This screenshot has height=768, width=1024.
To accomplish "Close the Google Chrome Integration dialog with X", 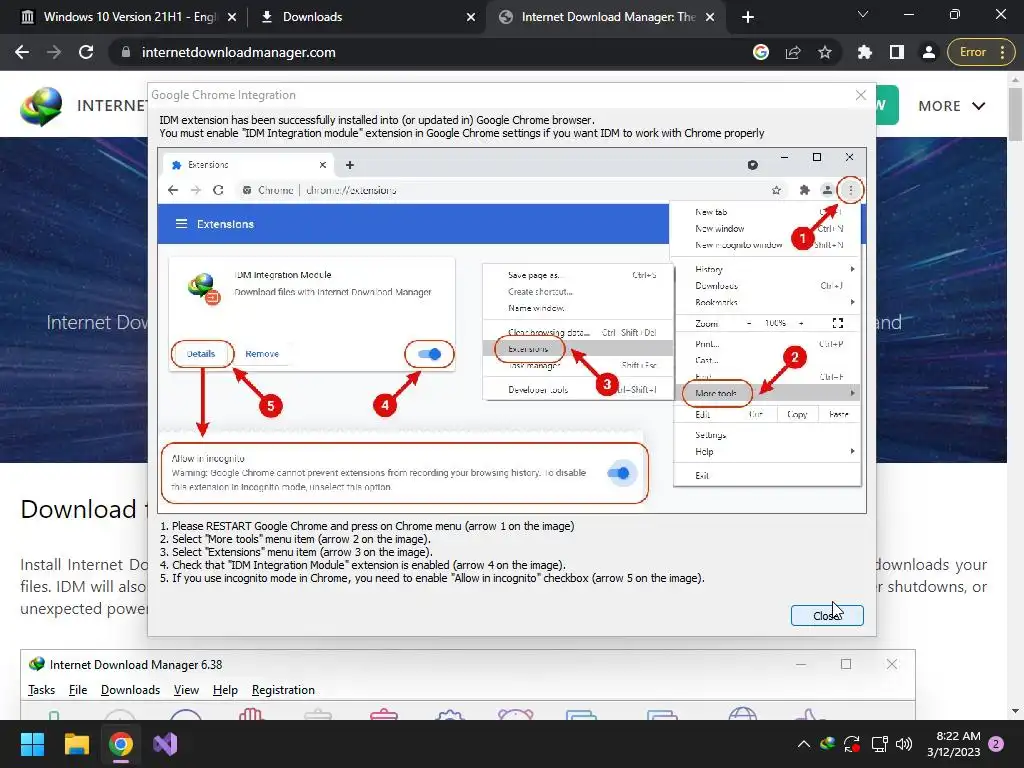I will tap(861, 95).
